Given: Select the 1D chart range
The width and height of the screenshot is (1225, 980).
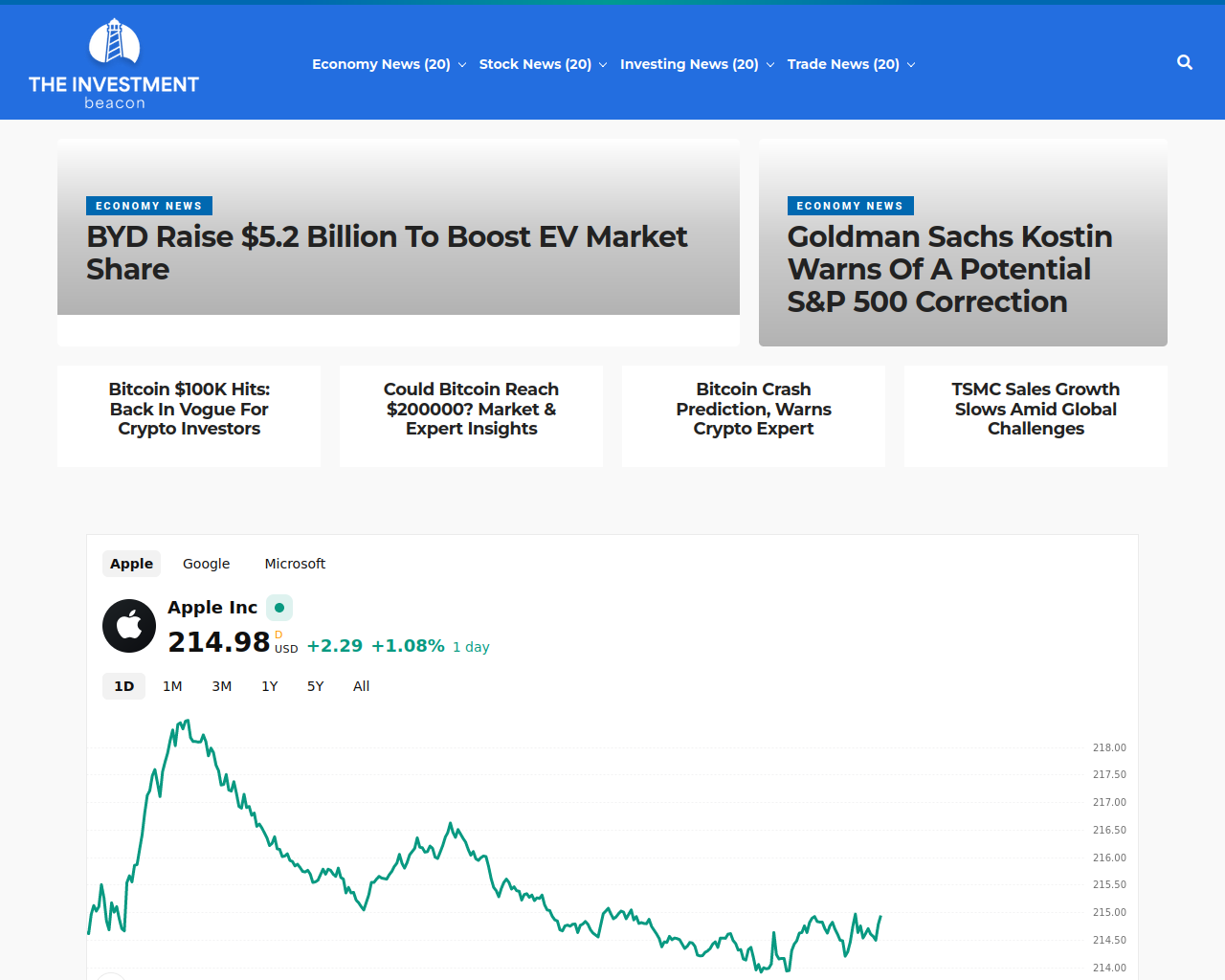Looking at the screenshot, I should tap(124, 686).
